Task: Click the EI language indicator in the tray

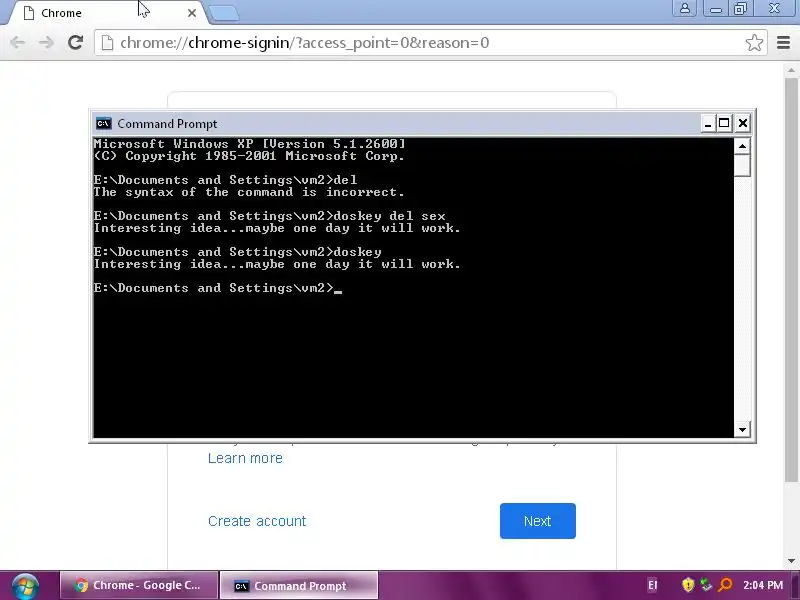Action: pos(653,585)
